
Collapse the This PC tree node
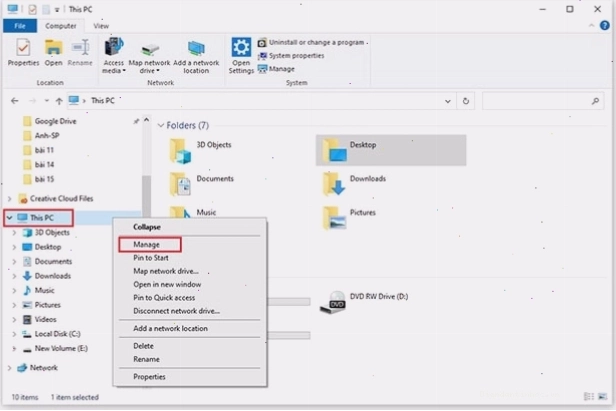(x=10, y=217)
